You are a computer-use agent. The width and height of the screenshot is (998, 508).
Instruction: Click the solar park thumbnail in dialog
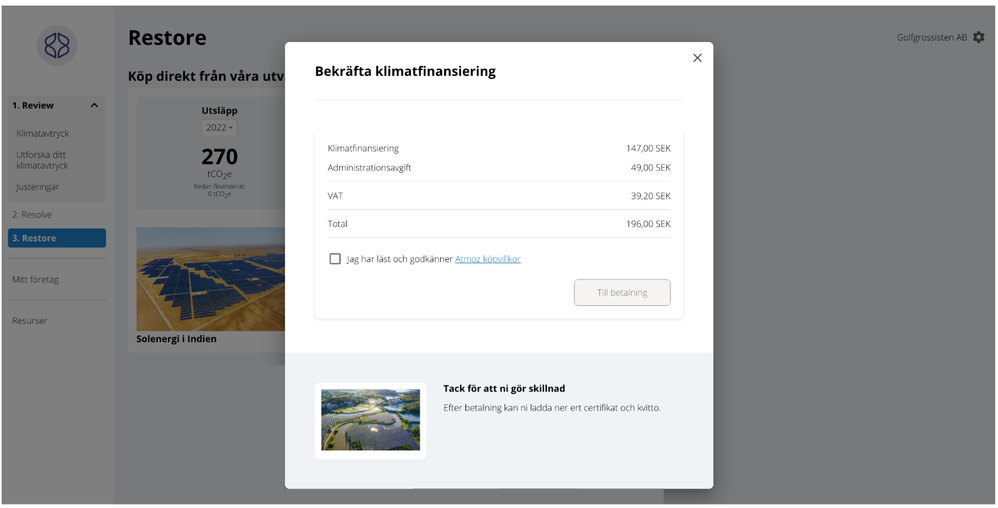point(370,420)
